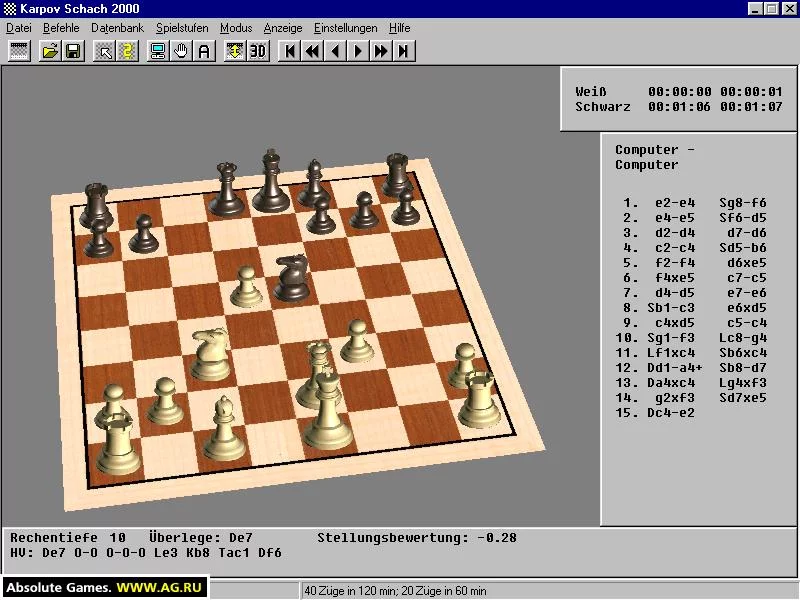Screen dimensions: 800x600
Task: Click the Schwarz clock row
Action: (679, 107)
